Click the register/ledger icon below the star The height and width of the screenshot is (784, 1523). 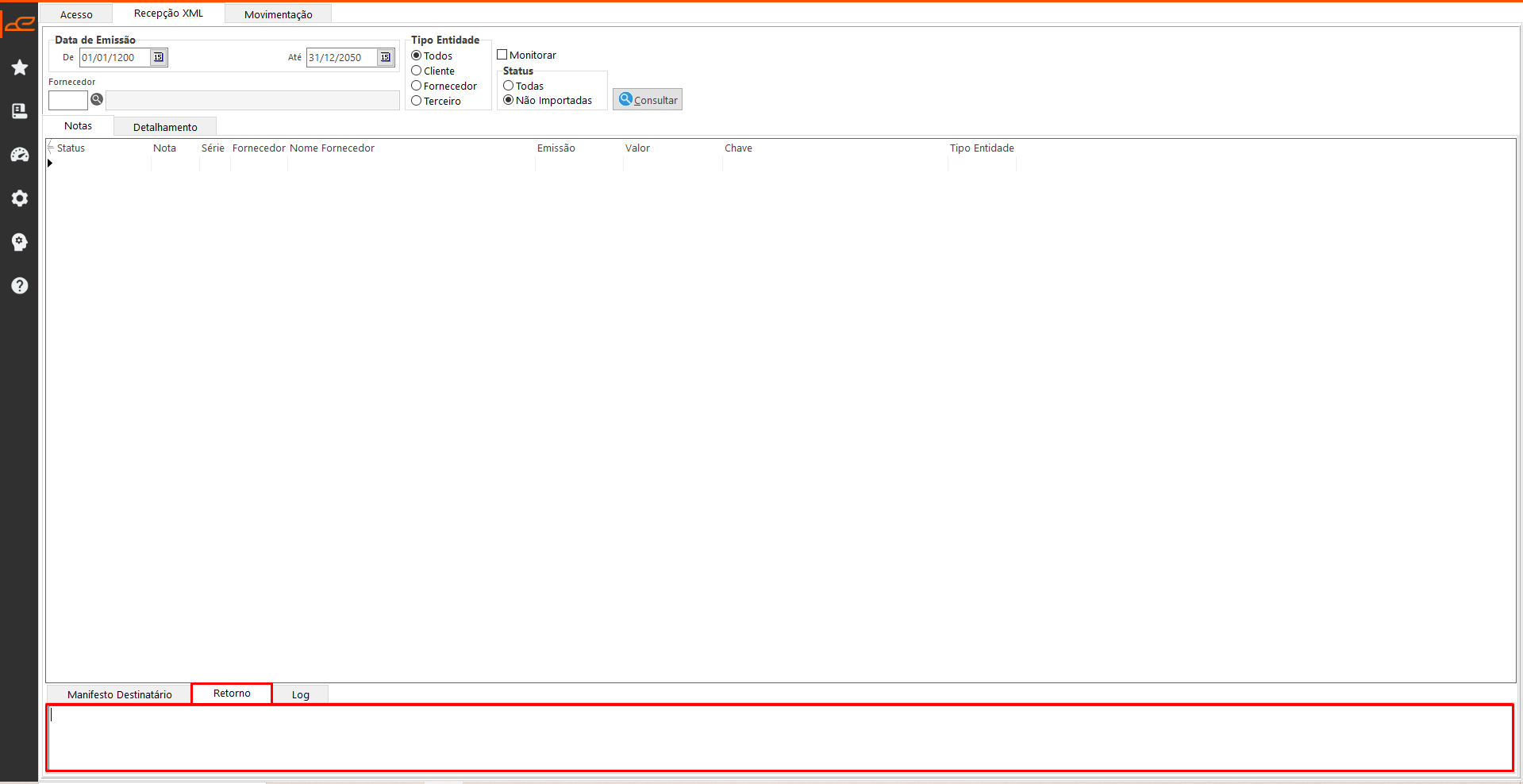[20, 111]
